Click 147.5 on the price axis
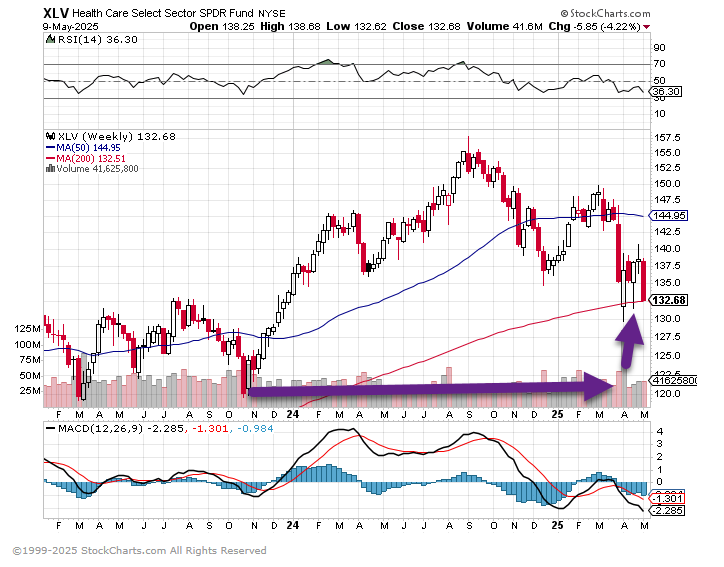This screenshot has width=724, height=567. 667,200
